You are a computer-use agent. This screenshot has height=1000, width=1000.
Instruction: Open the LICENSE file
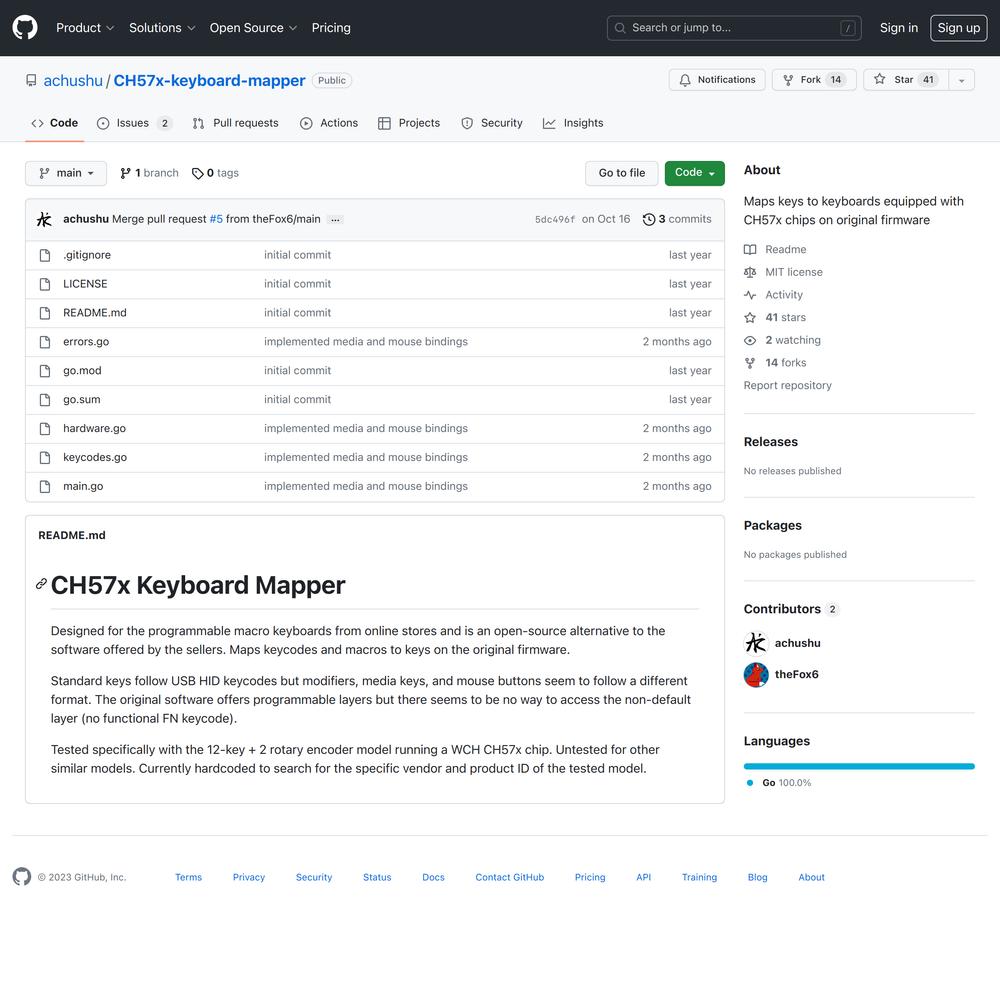pos(85,284)
